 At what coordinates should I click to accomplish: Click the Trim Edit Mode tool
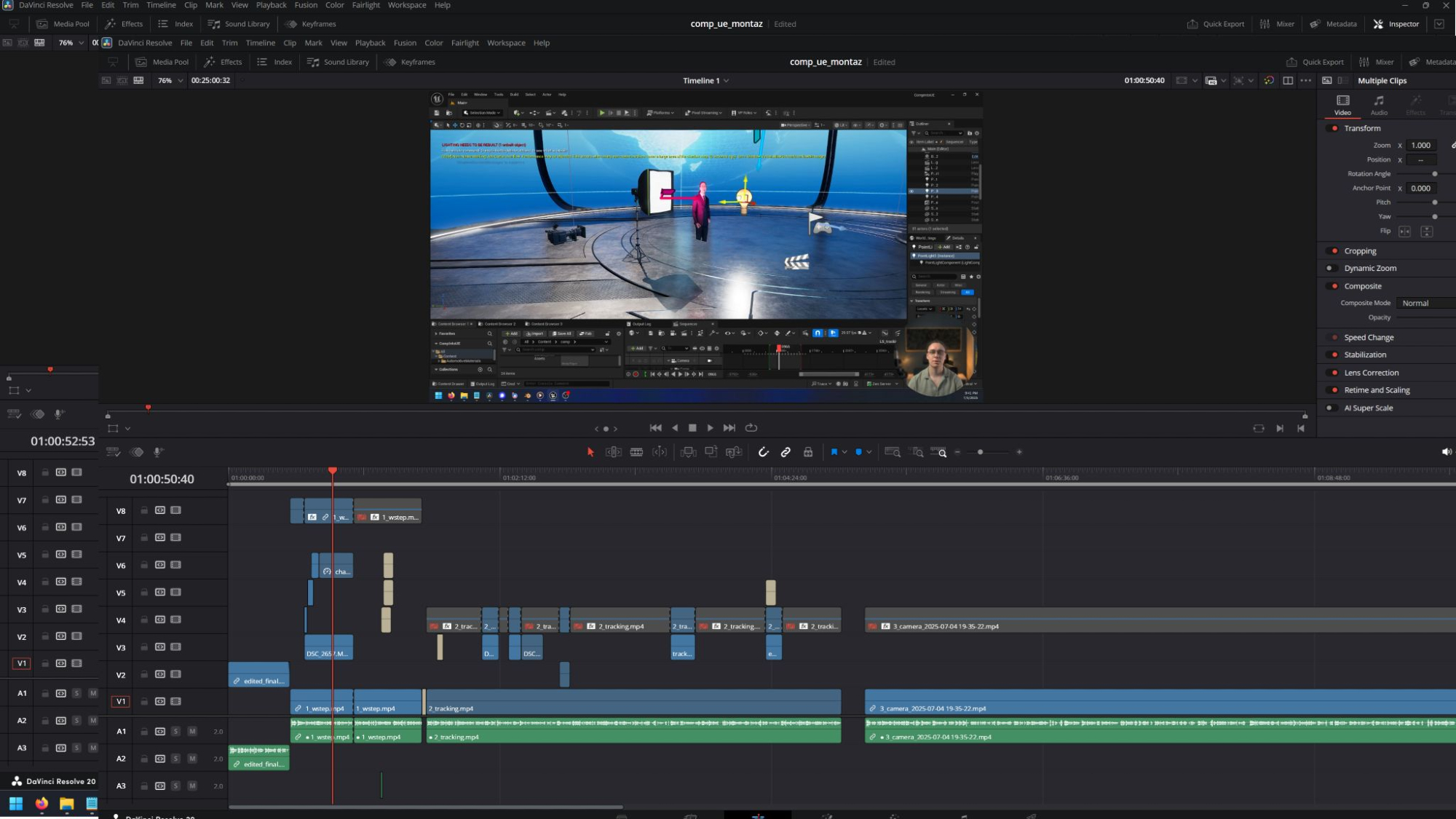point(614,452)
